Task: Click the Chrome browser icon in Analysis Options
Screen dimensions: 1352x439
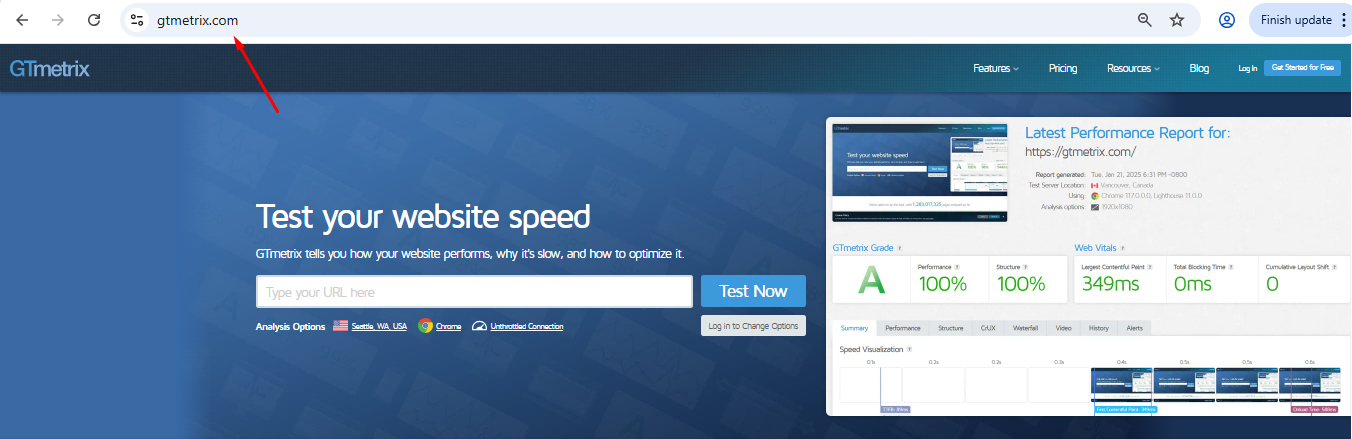Action: tap(426, 326)
